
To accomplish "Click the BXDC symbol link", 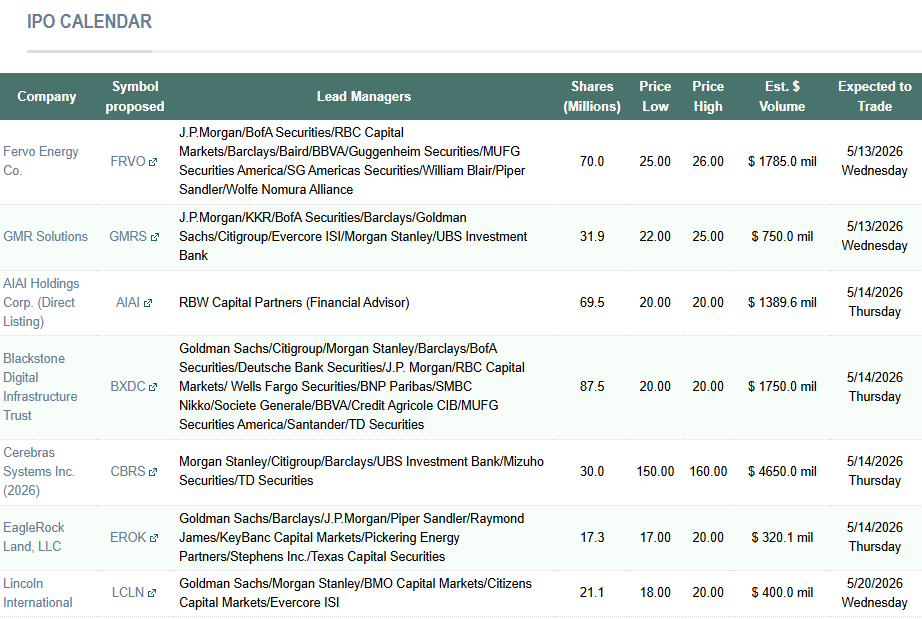I will (x=128, y=386).
